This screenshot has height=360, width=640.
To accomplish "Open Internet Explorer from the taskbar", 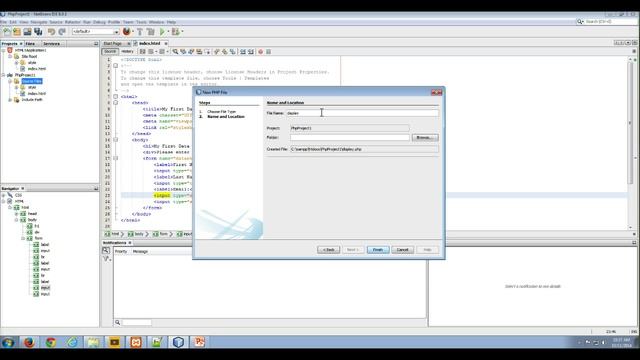I will pos(72,342).
